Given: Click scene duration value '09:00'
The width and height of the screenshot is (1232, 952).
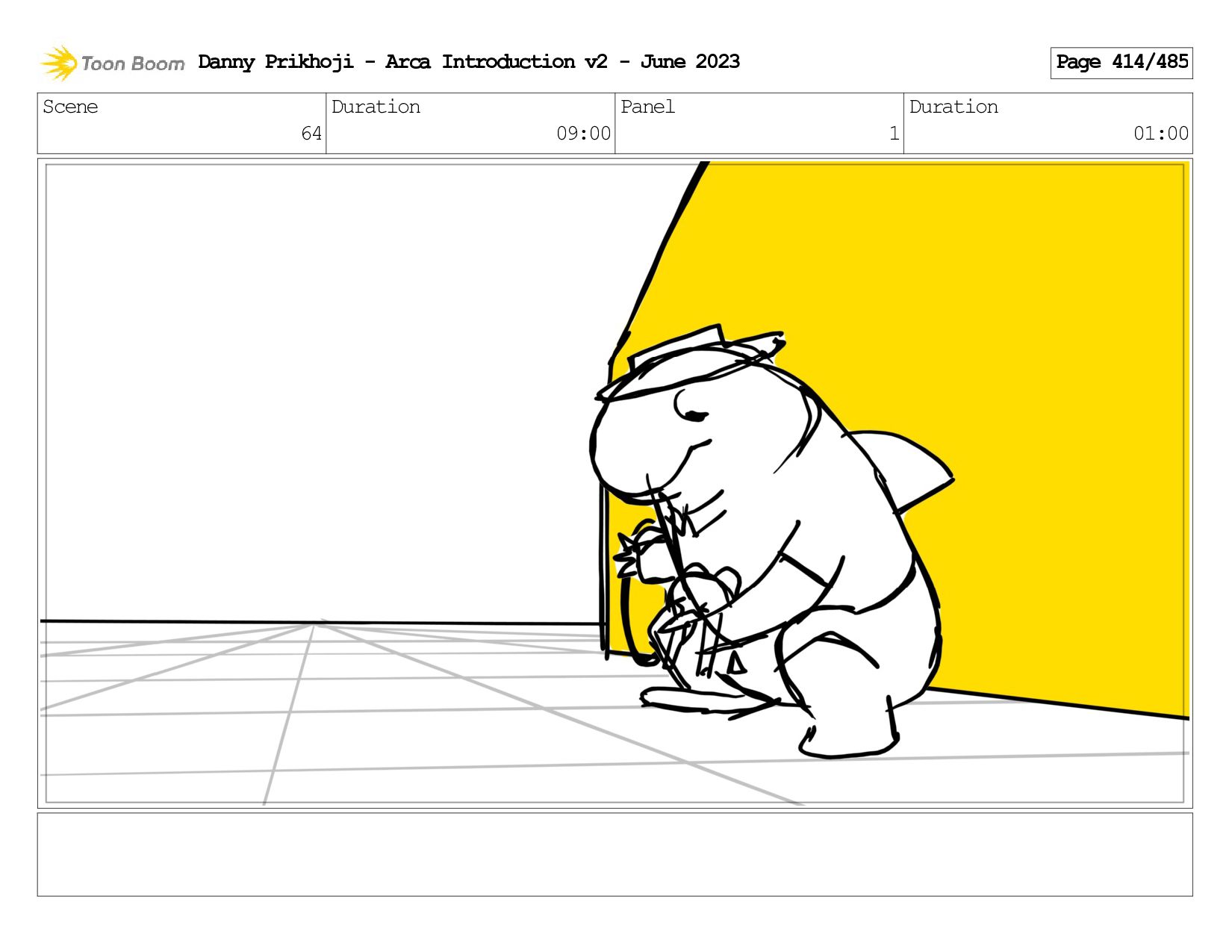Looking at the screenshot, I should click(583, 134).
